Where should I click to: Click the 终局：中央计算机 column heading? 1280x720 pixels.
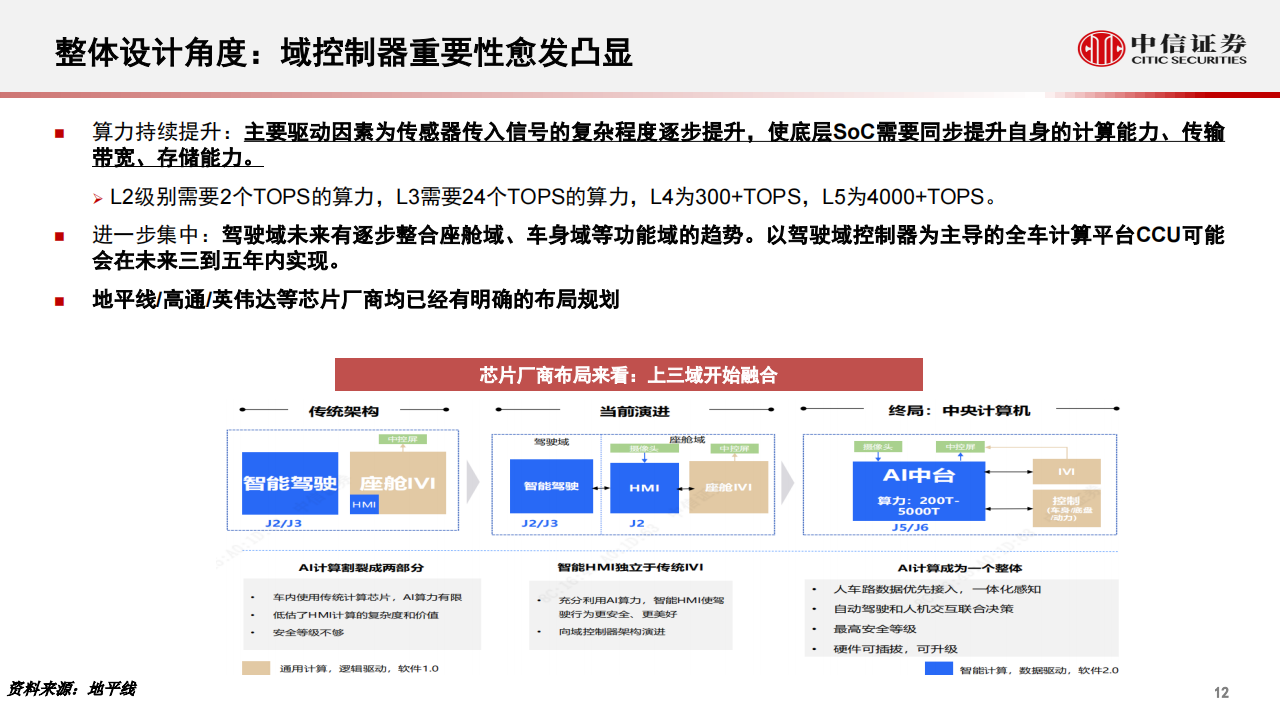pos(958,410)
